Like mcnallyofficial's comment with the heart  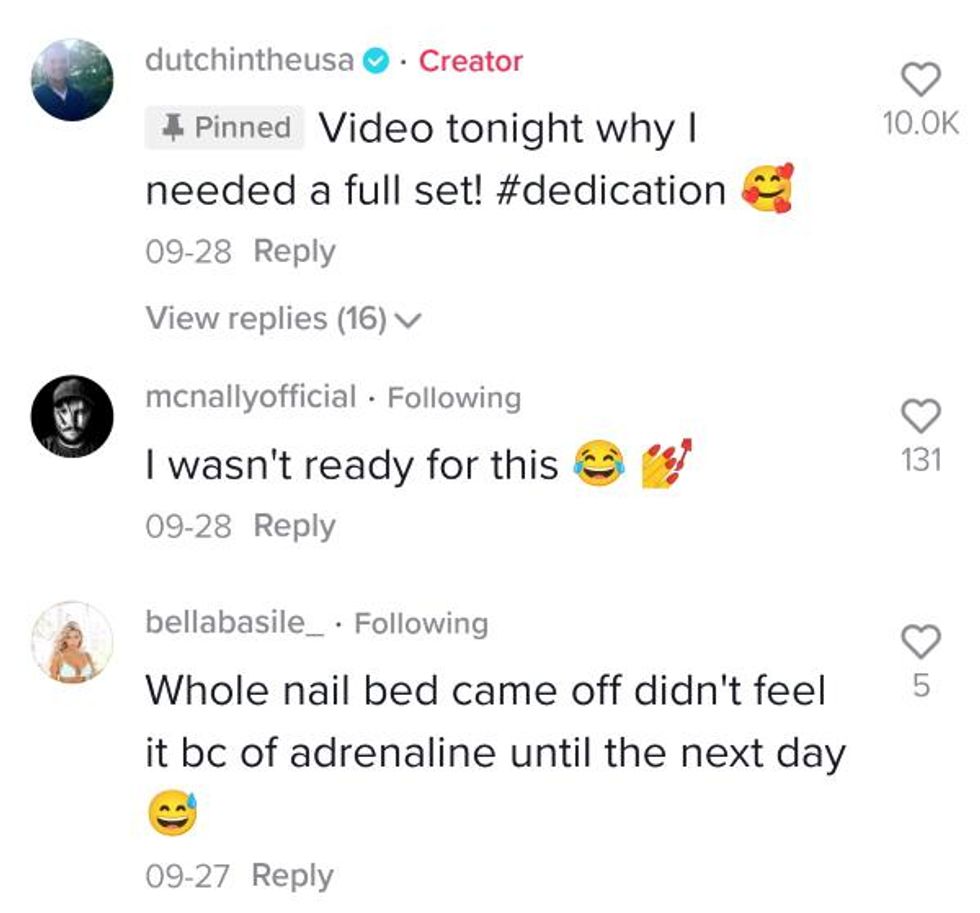tap(921, 415)
